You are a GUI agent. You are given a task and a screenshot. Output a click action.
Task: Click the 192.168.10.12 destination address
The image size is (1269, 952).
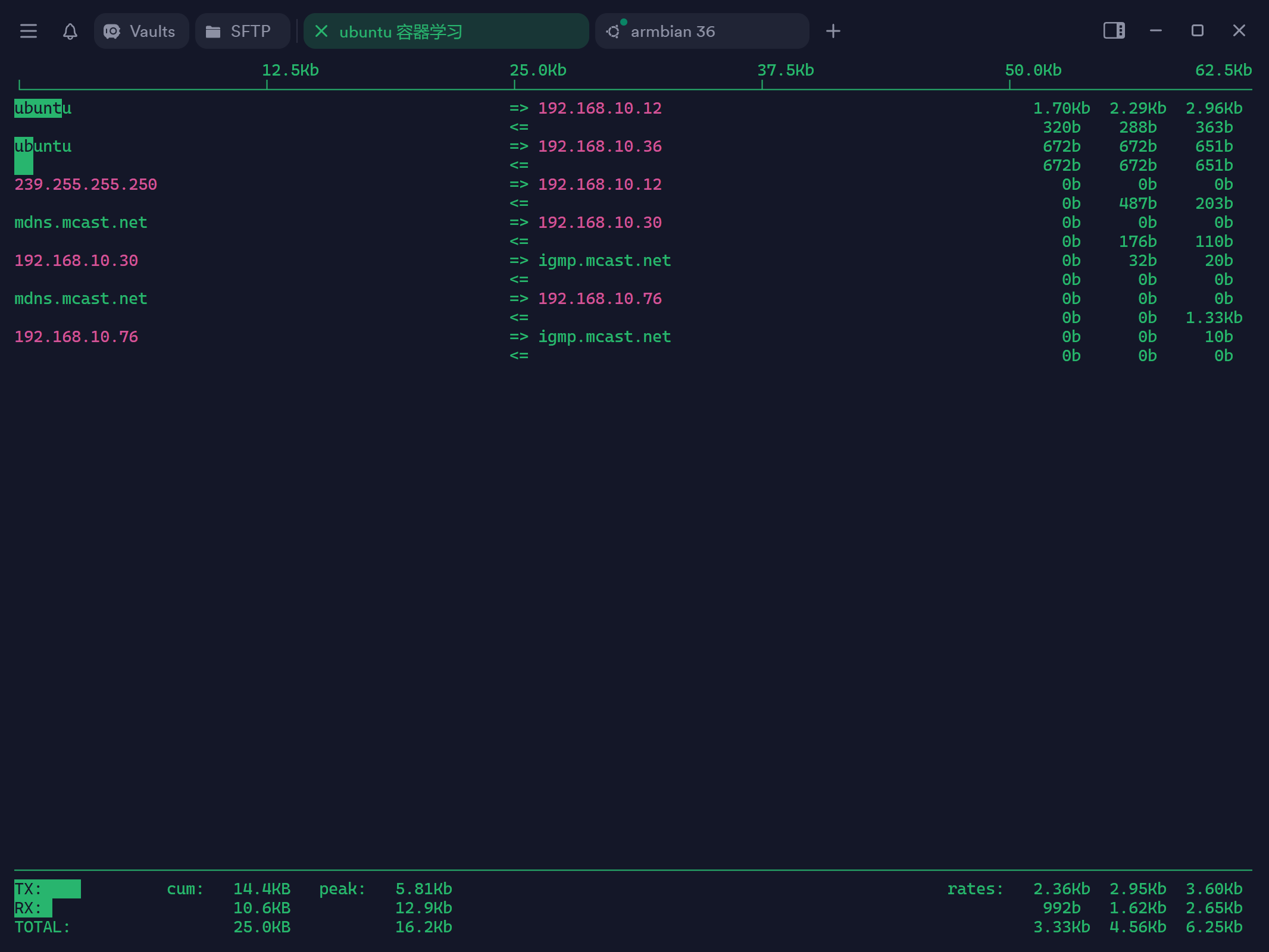(599, 108)
